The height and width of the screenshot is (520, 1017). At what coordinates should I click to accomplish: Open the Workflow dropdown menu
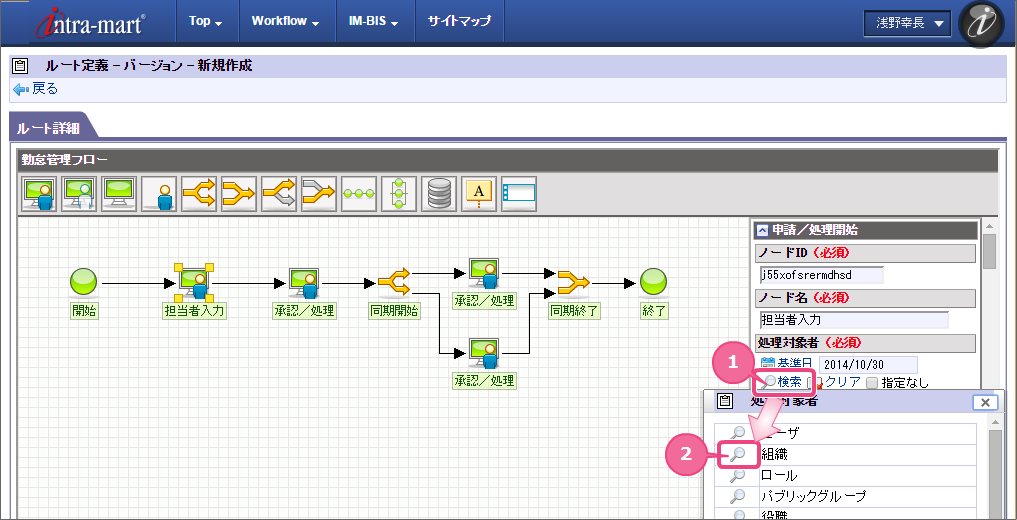pyautogui.click(x=286, y=21)
